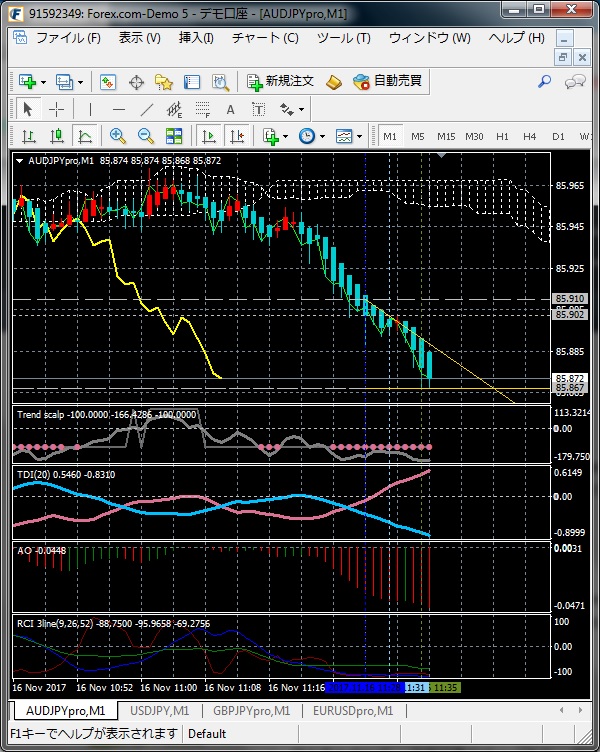Click the add indicators icon
Screen dimensions: 600x752
271,137
